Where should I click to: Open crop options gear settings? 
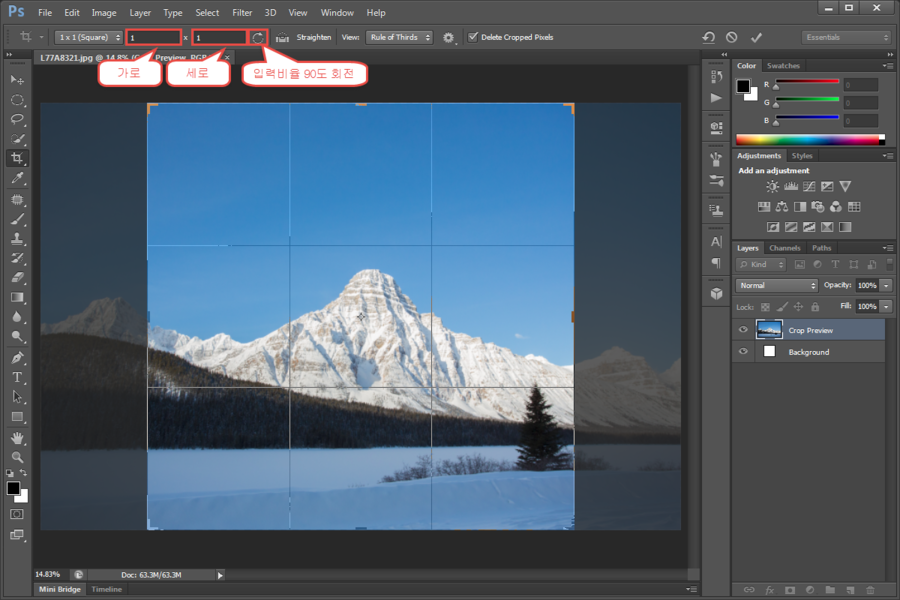[448, 37]
